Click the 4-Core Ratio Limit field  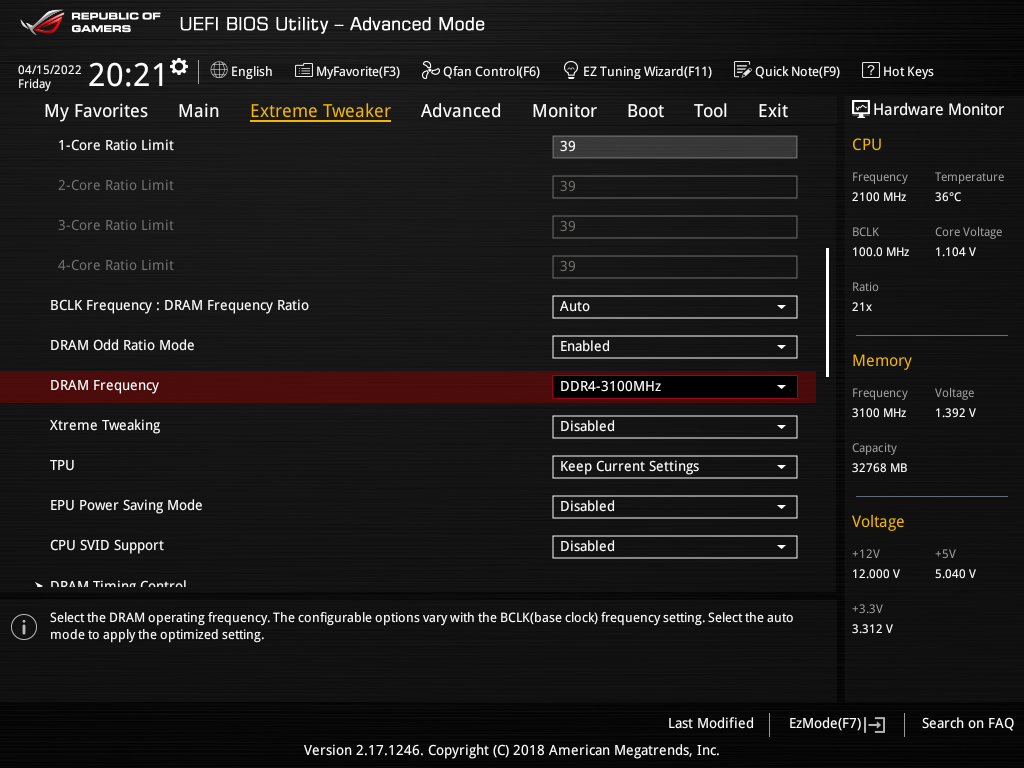674,266
